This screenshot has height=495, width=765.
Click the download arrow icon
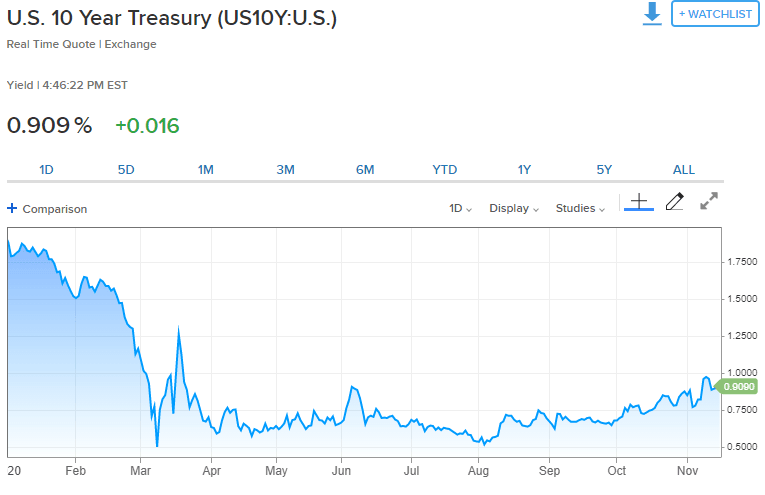point(652,14)
